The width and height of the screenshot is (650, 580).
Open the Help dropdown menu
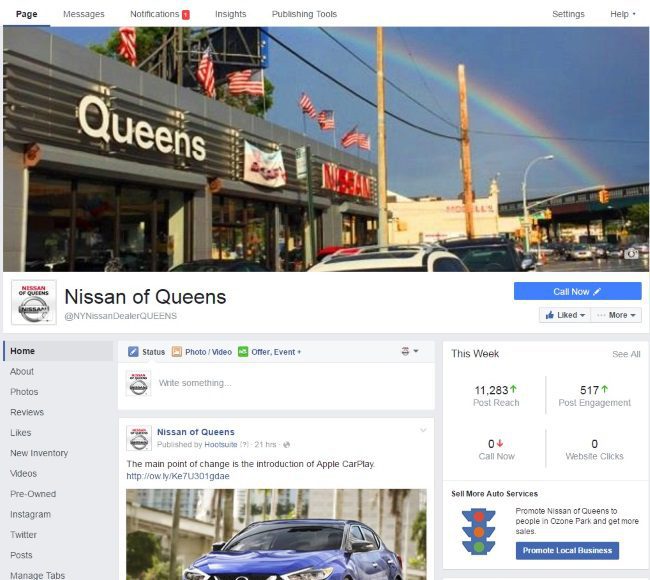coord(622,14)
